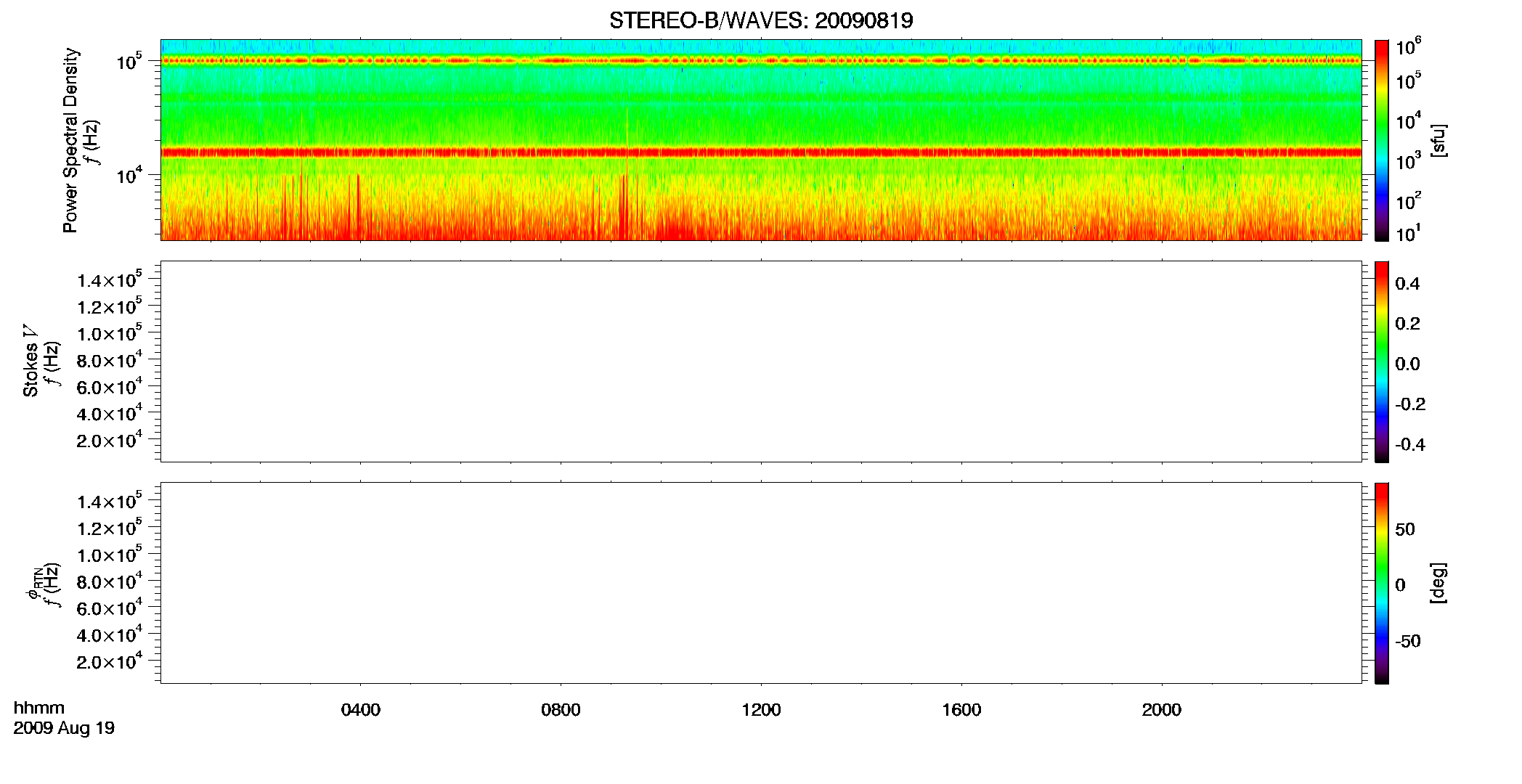Click the STEREO-B/WAVES: 20090819 title
The image size is (1522, 784).
761,20
